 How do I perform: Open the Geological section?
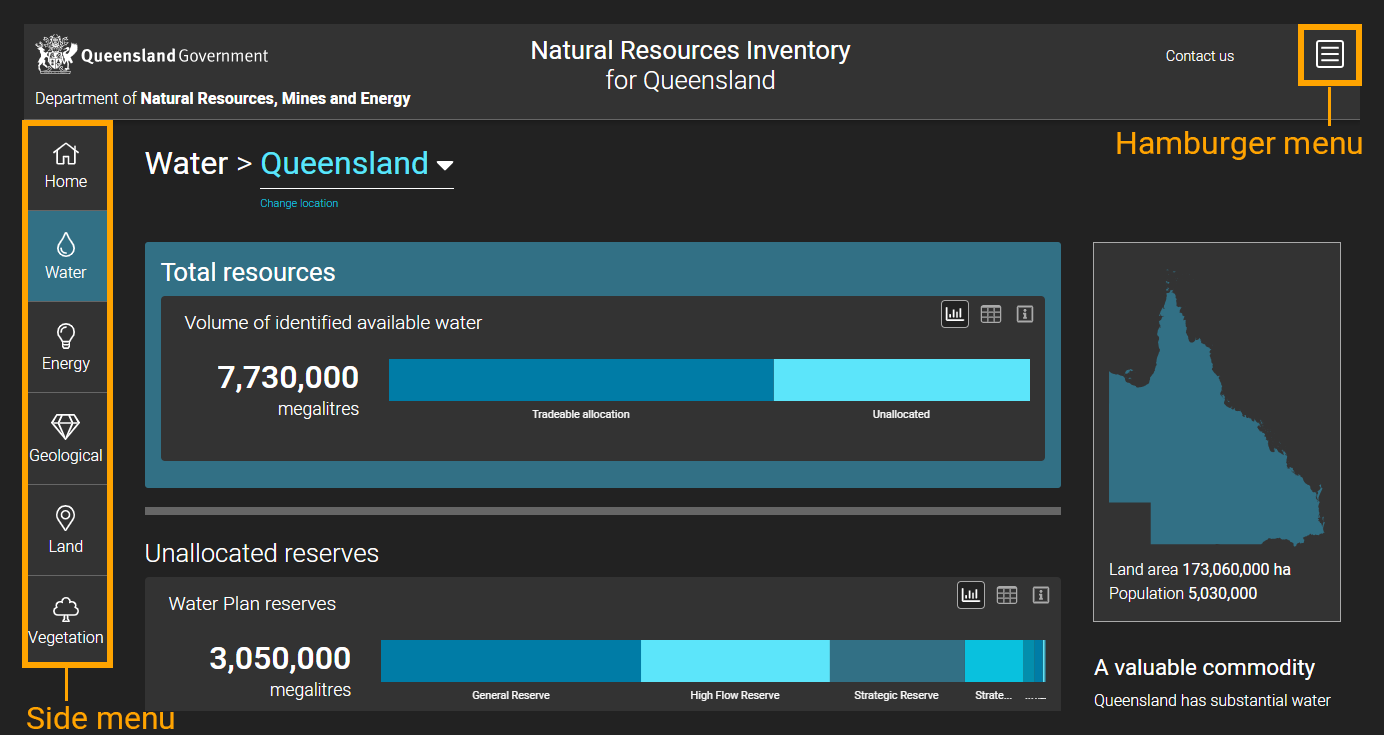pyautogui.click(x=66, y=438)
